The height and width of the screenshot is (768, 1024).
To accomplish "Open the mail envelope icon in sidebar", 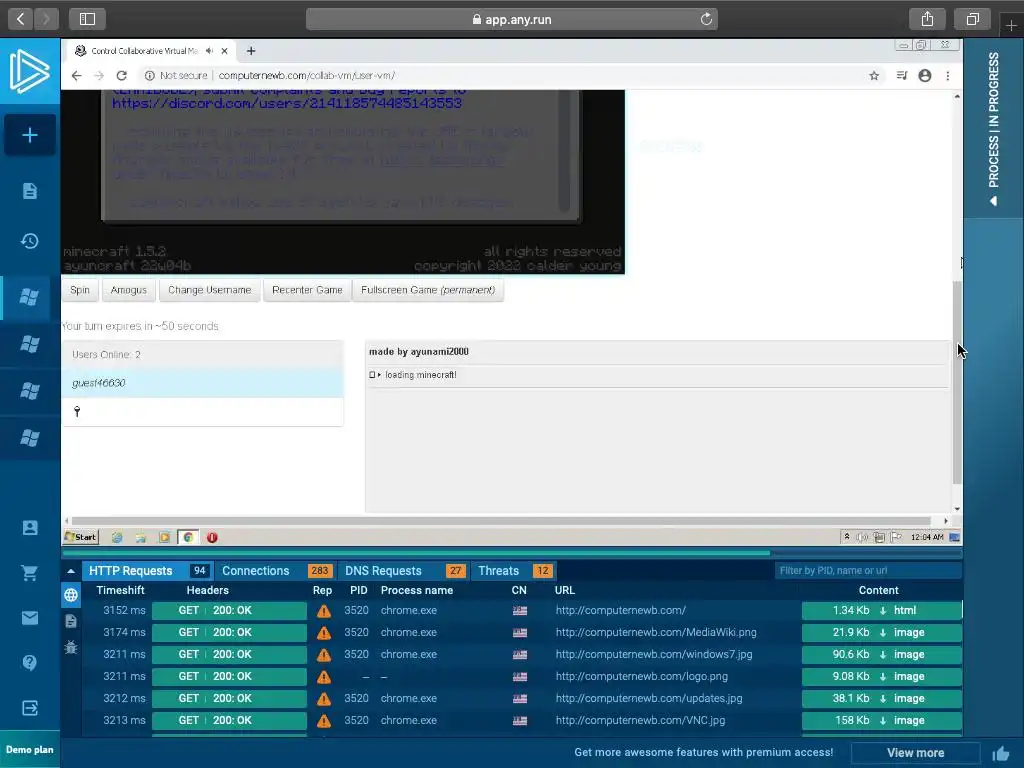I will [x=29, y=618].
